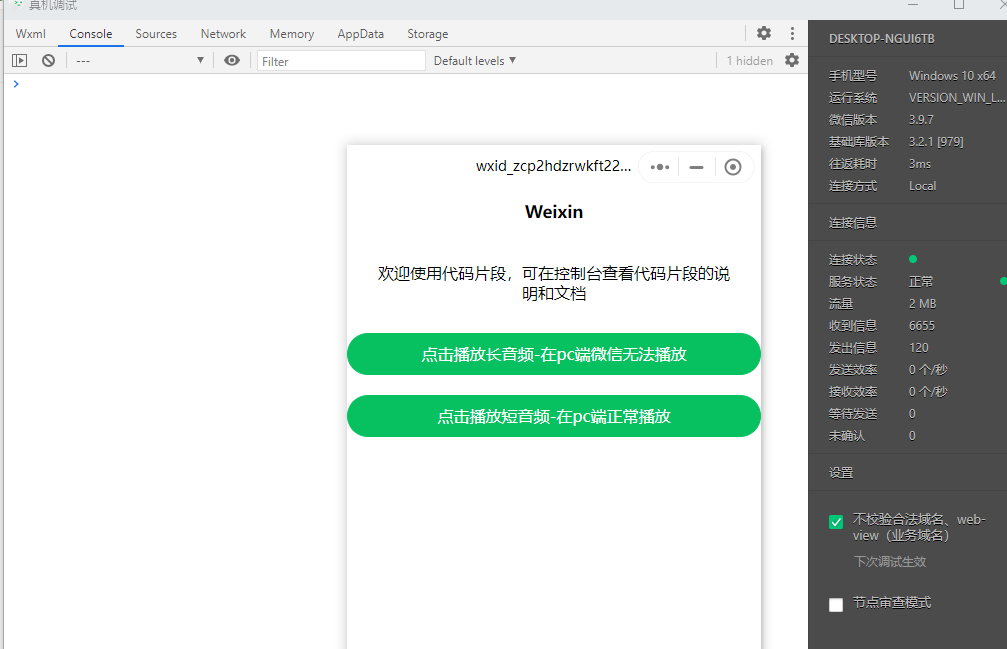Open the AppData tab
The height and width of the screenshot is (649, 1007).
360,33
